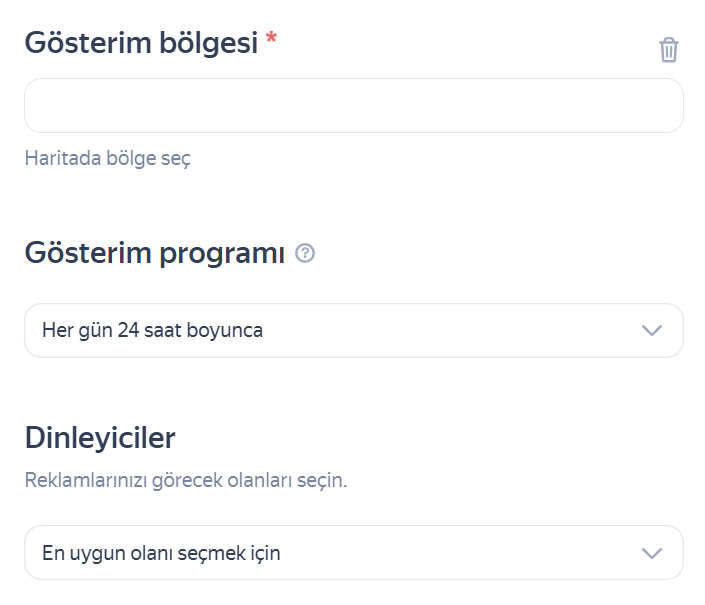
Task: Show the display schedule tooltip question mark
Action: [306, 254]
